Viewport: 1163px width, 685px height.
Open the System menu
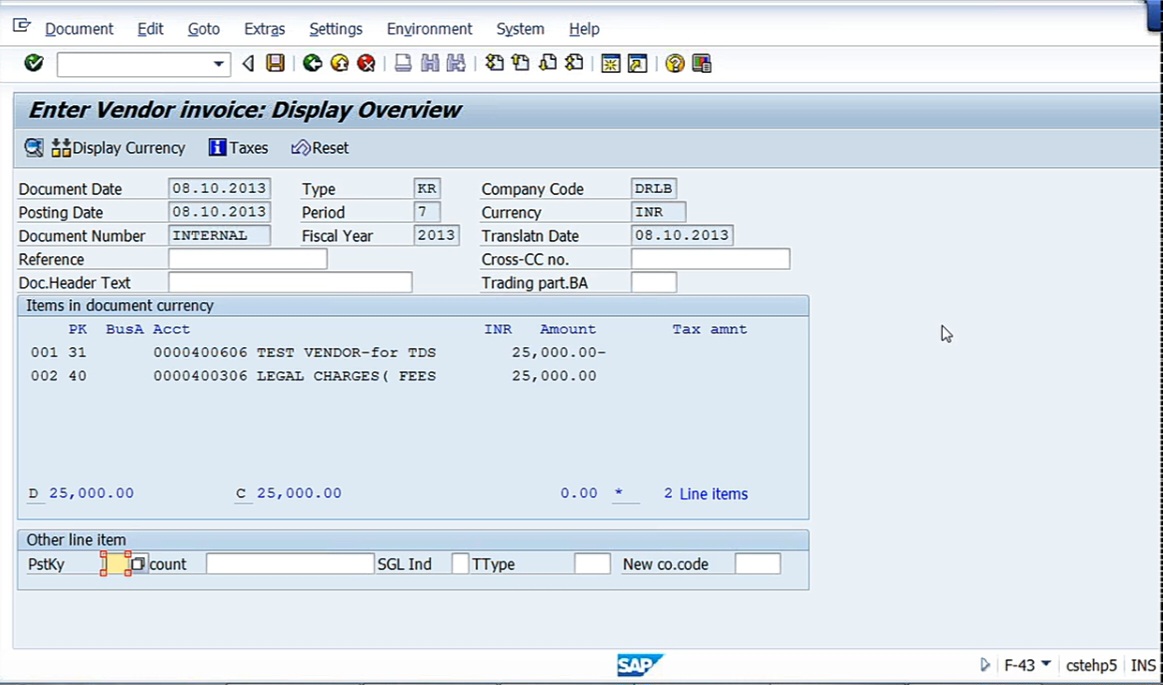[520, 29]
